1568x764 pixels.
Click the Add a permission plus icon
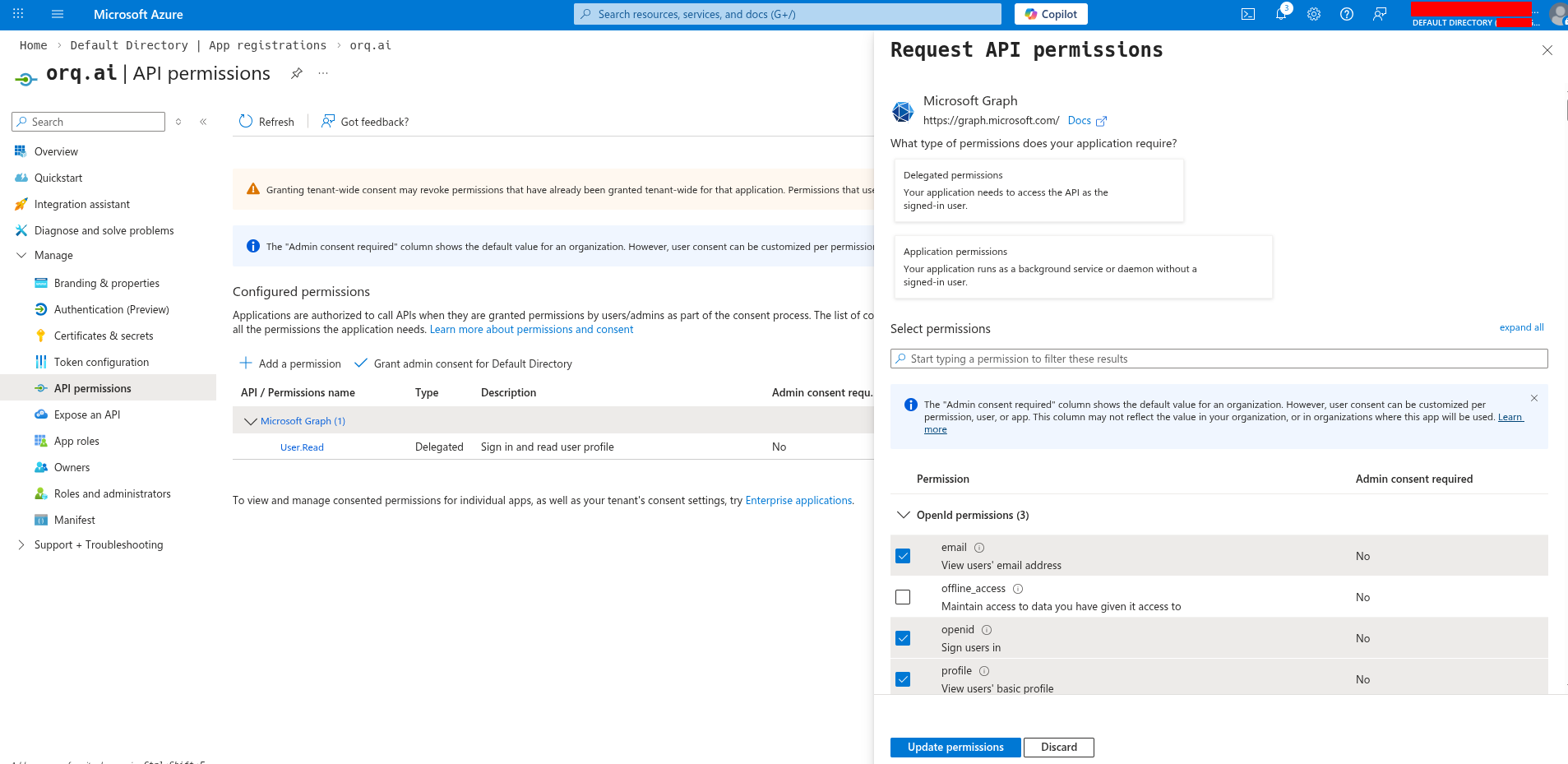246,363
